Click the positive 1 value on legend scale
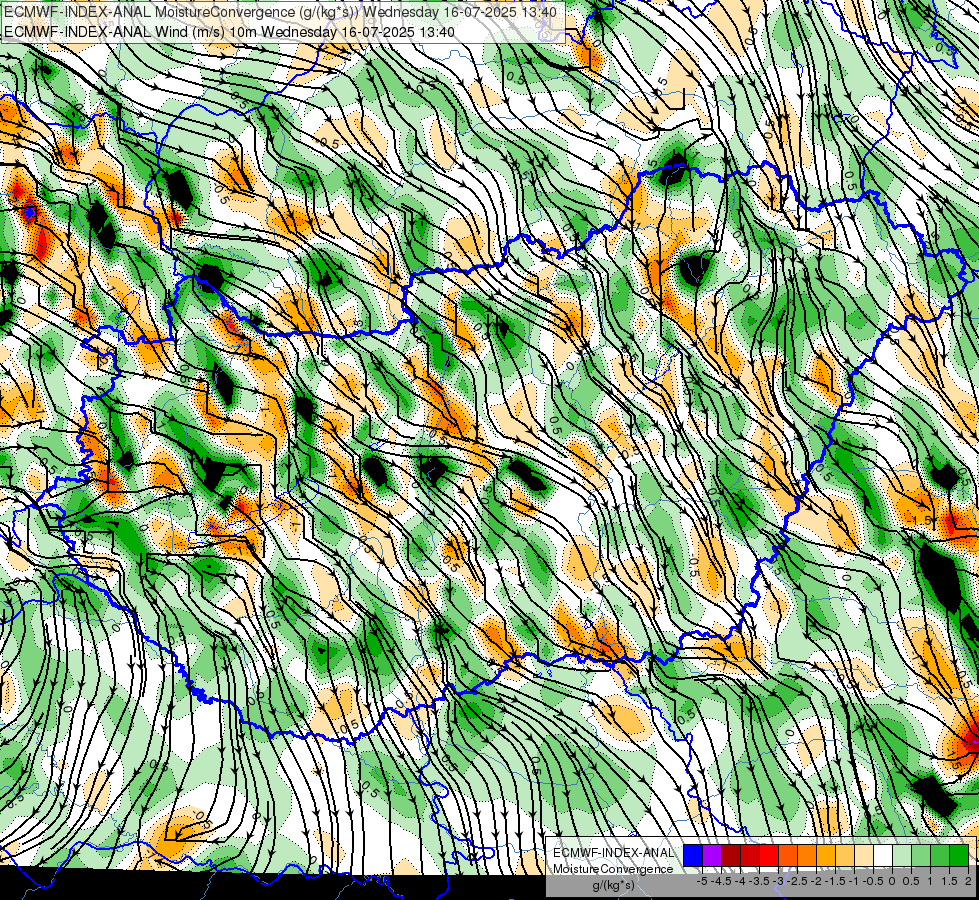Image resolution: width=979 pixels, height=900 pixels. click(x=930, y=881)
